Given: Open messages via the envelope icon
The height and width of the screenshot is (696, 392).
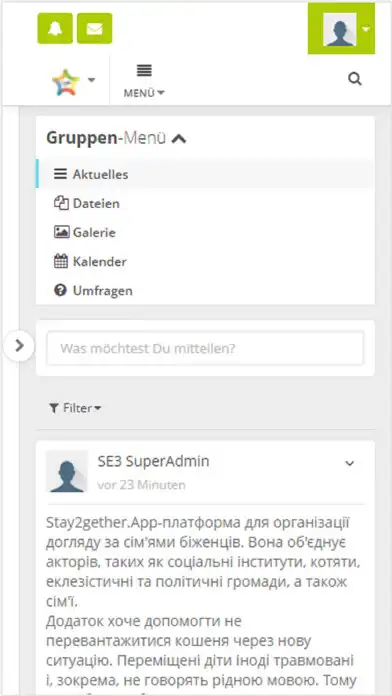Looking at the screenshot, I should tap(95, 28).
